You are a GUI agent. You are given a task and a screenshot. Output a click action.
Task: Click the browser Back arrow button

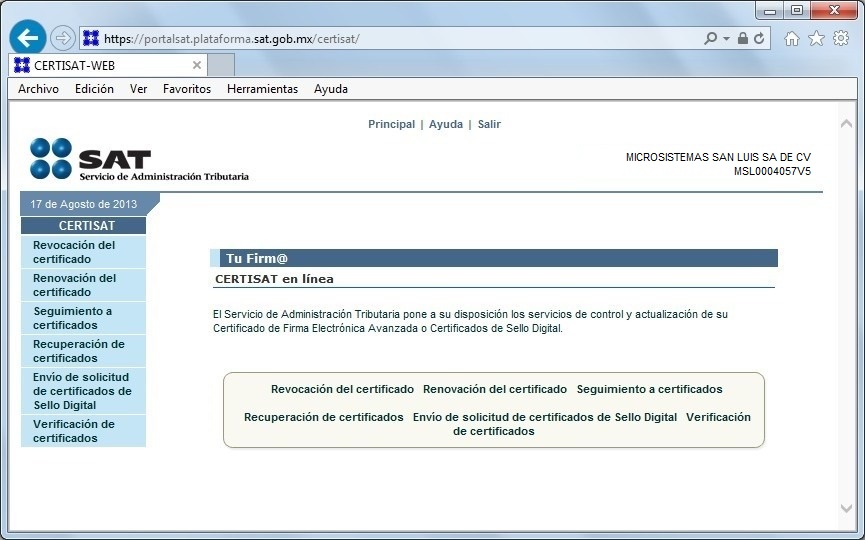28,38
